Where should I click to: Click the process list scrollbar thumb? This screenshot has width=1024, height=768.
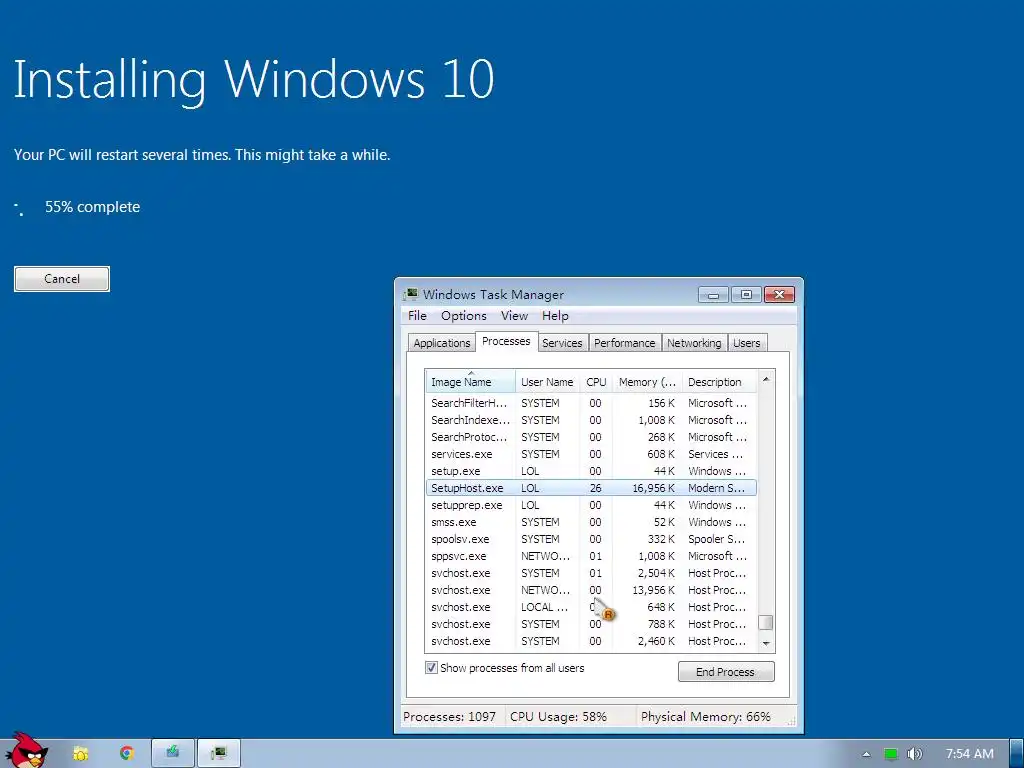pos(766,622)
